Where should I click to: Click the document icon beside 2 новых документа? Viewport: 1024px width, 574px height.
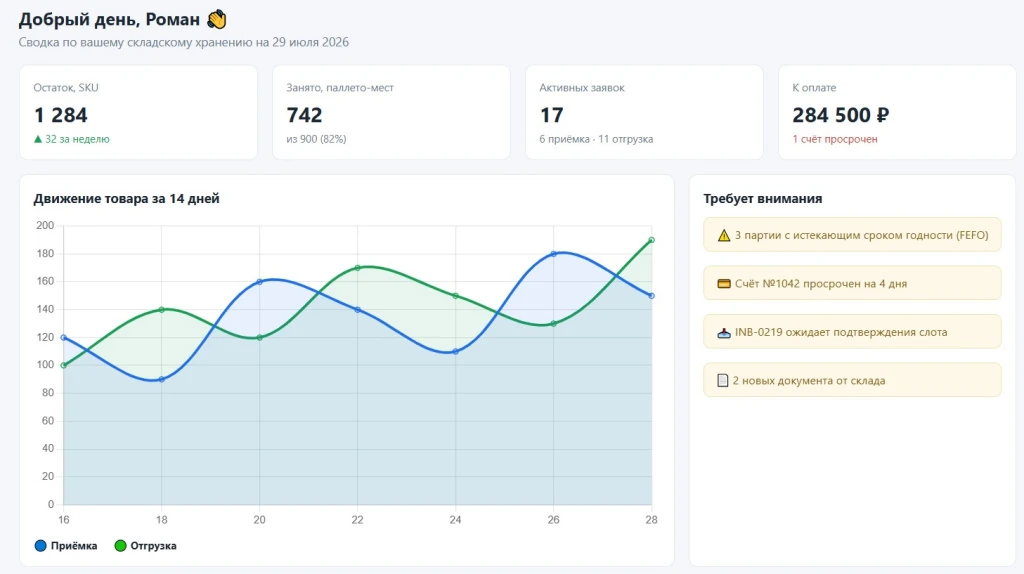(x=722, y=381)
